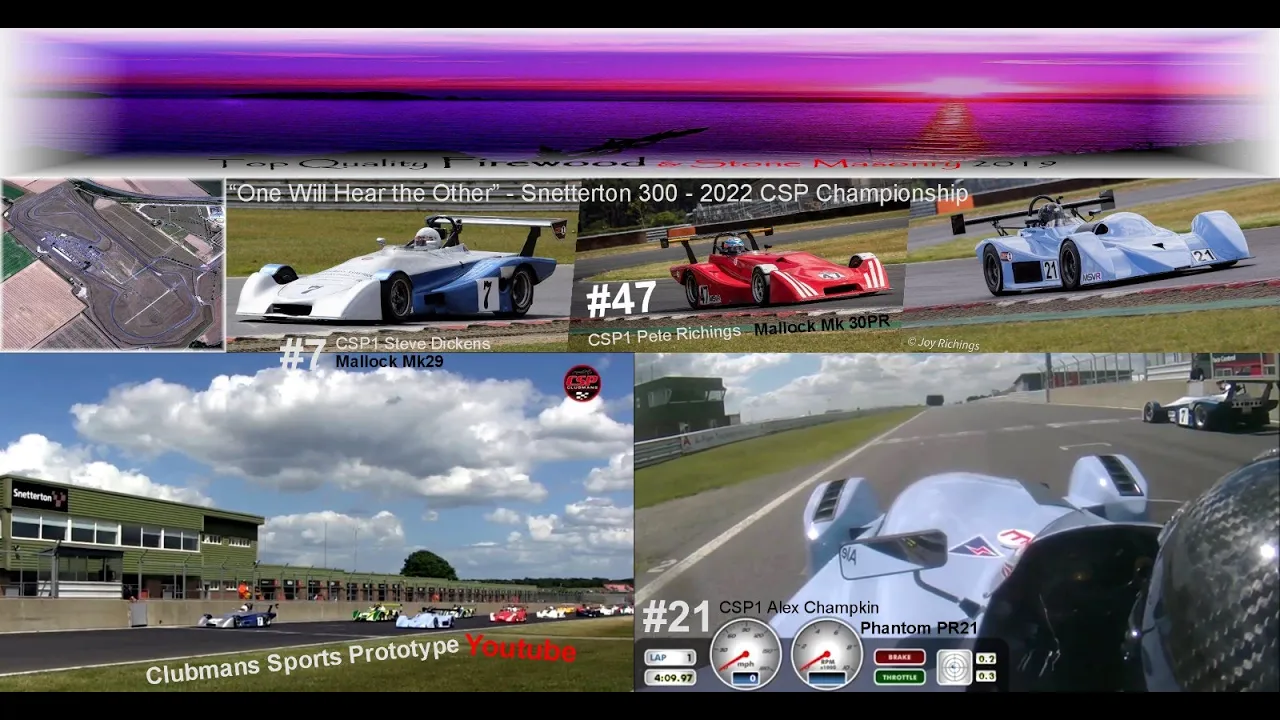Open the Snetterton circuit aerial map thumbnail
The width and height of the screenshot is (1280, 720).
tap(112, 264)
